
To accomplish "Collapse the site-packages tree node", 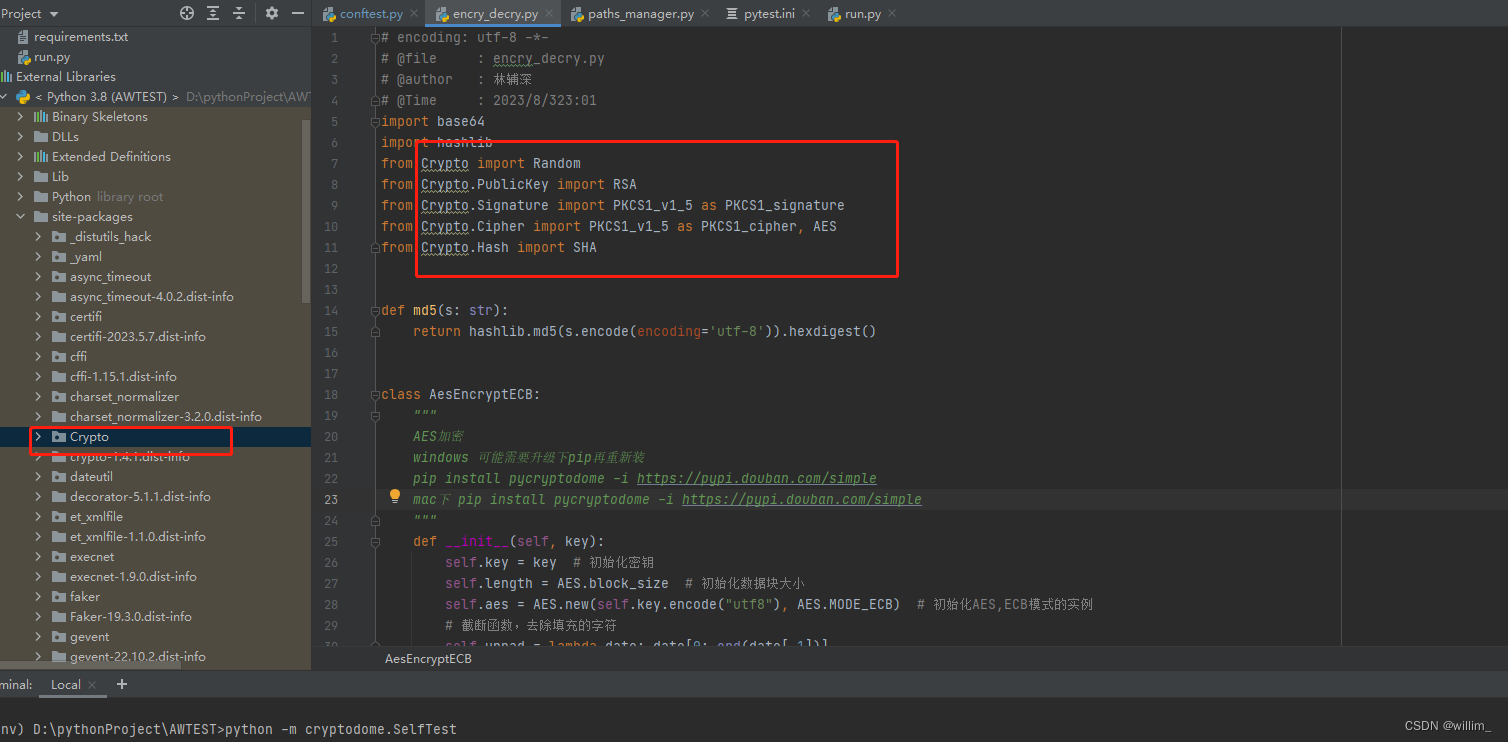I will (20, 216).
